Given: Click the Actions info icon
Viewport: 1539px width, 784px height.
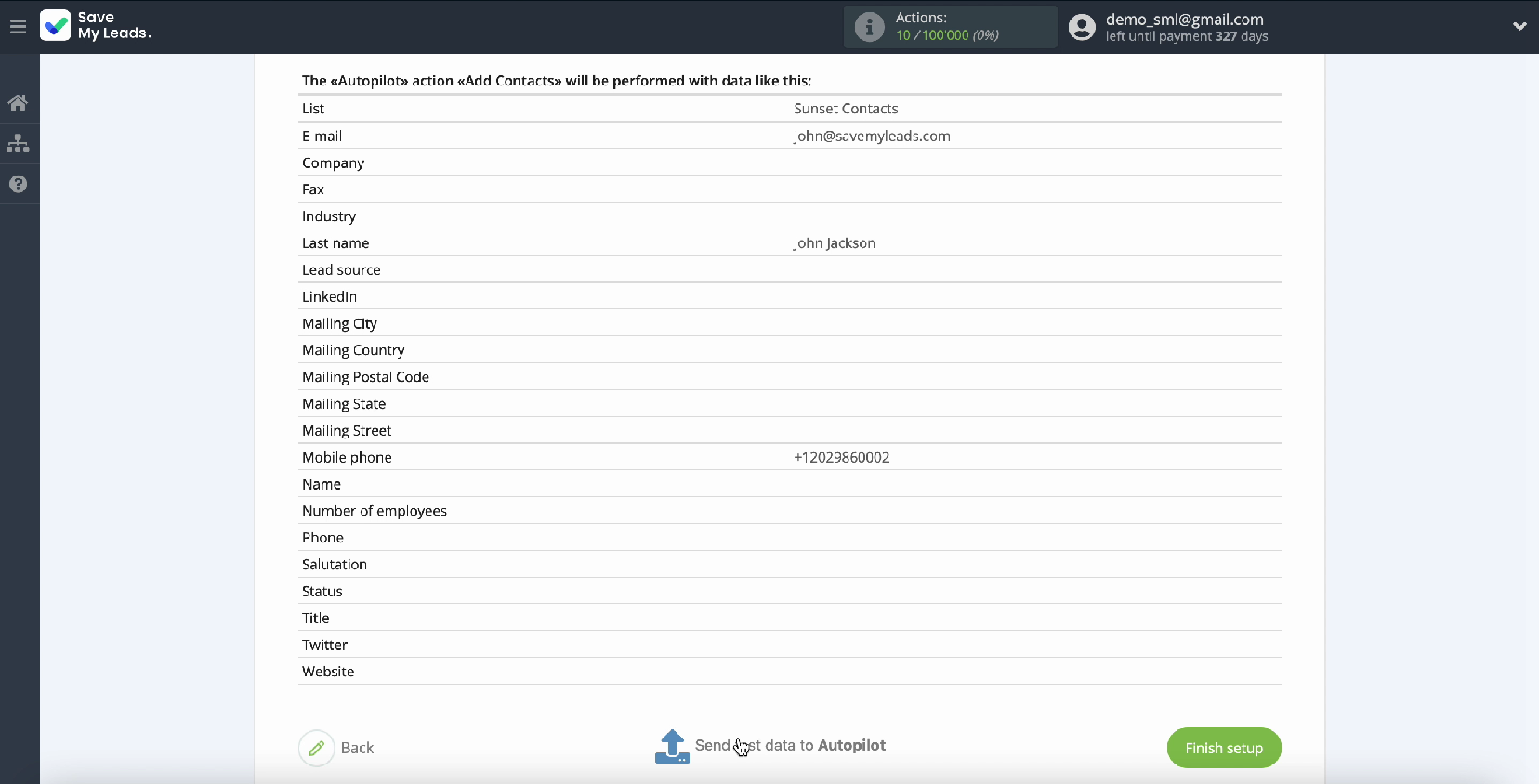Looking at the screenshot, I should click(x=869, y=27).
